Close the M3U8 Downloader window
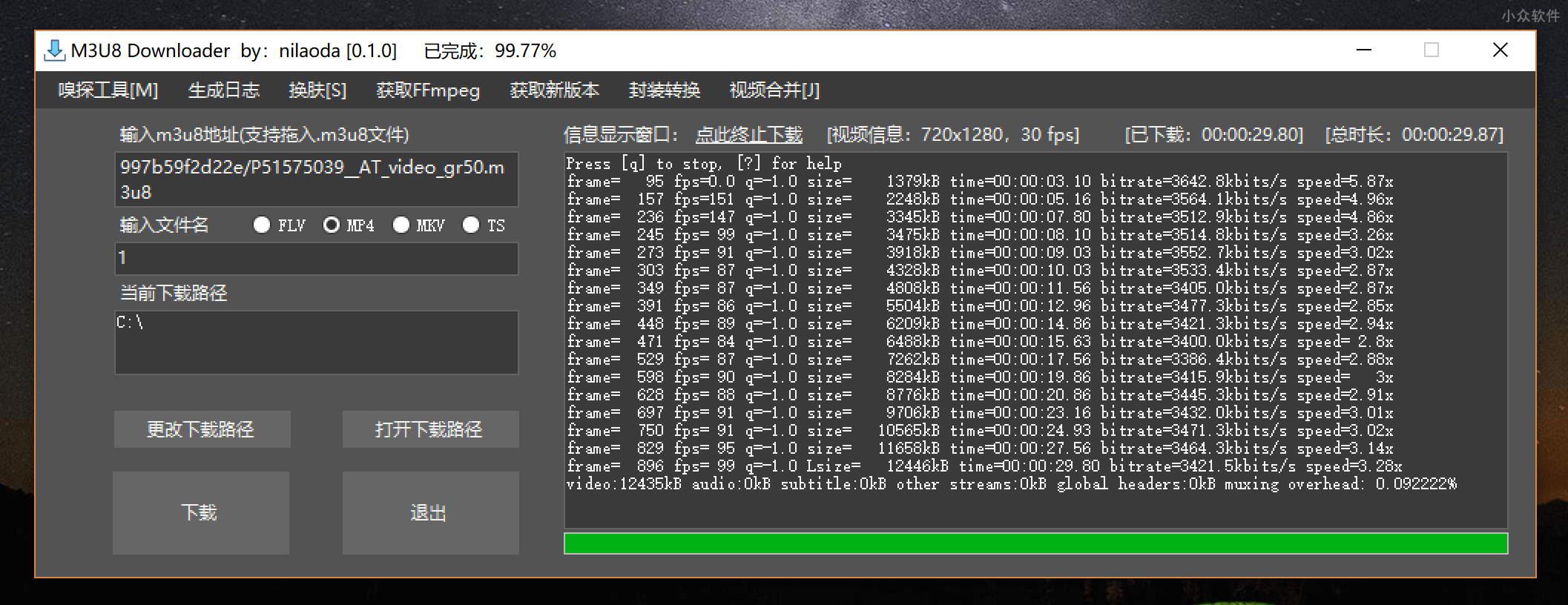 point(1501,50)
